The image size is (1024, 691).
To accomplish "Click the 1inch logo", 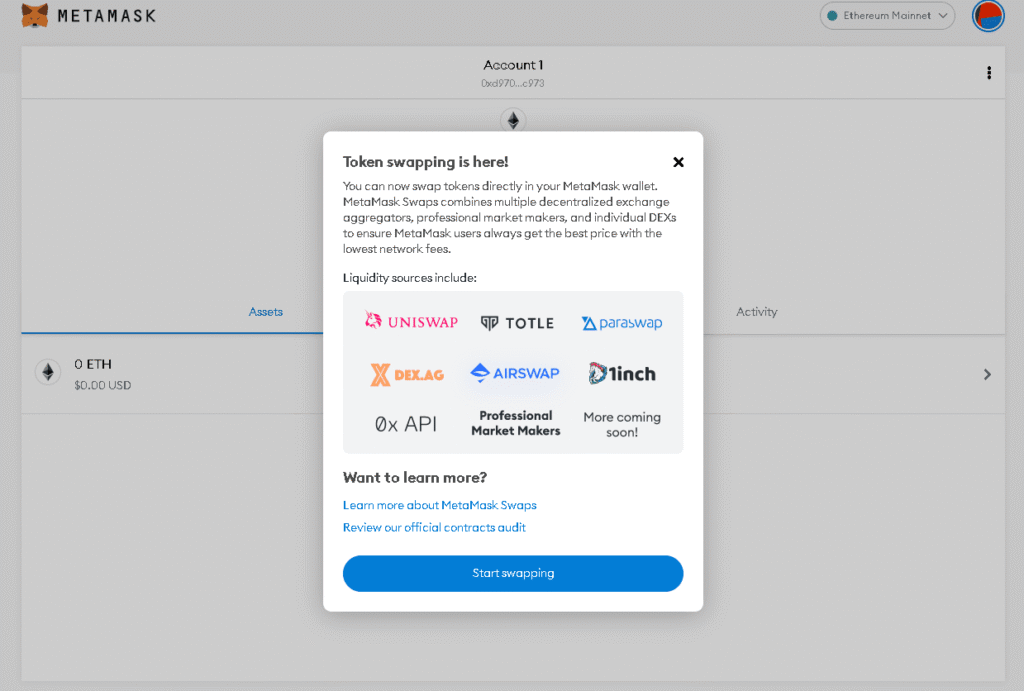I will click(622, 374).
